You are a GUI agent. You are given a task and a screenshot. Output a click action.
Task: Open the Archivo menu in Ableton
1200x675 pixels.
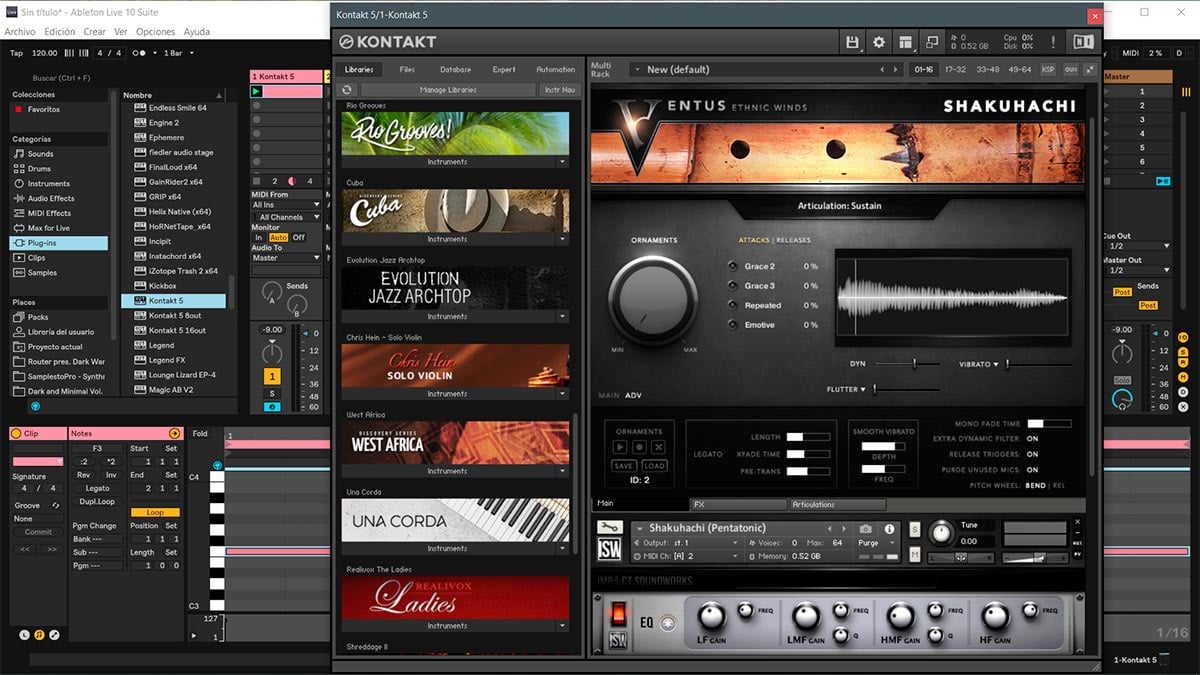tap(20, 32)
